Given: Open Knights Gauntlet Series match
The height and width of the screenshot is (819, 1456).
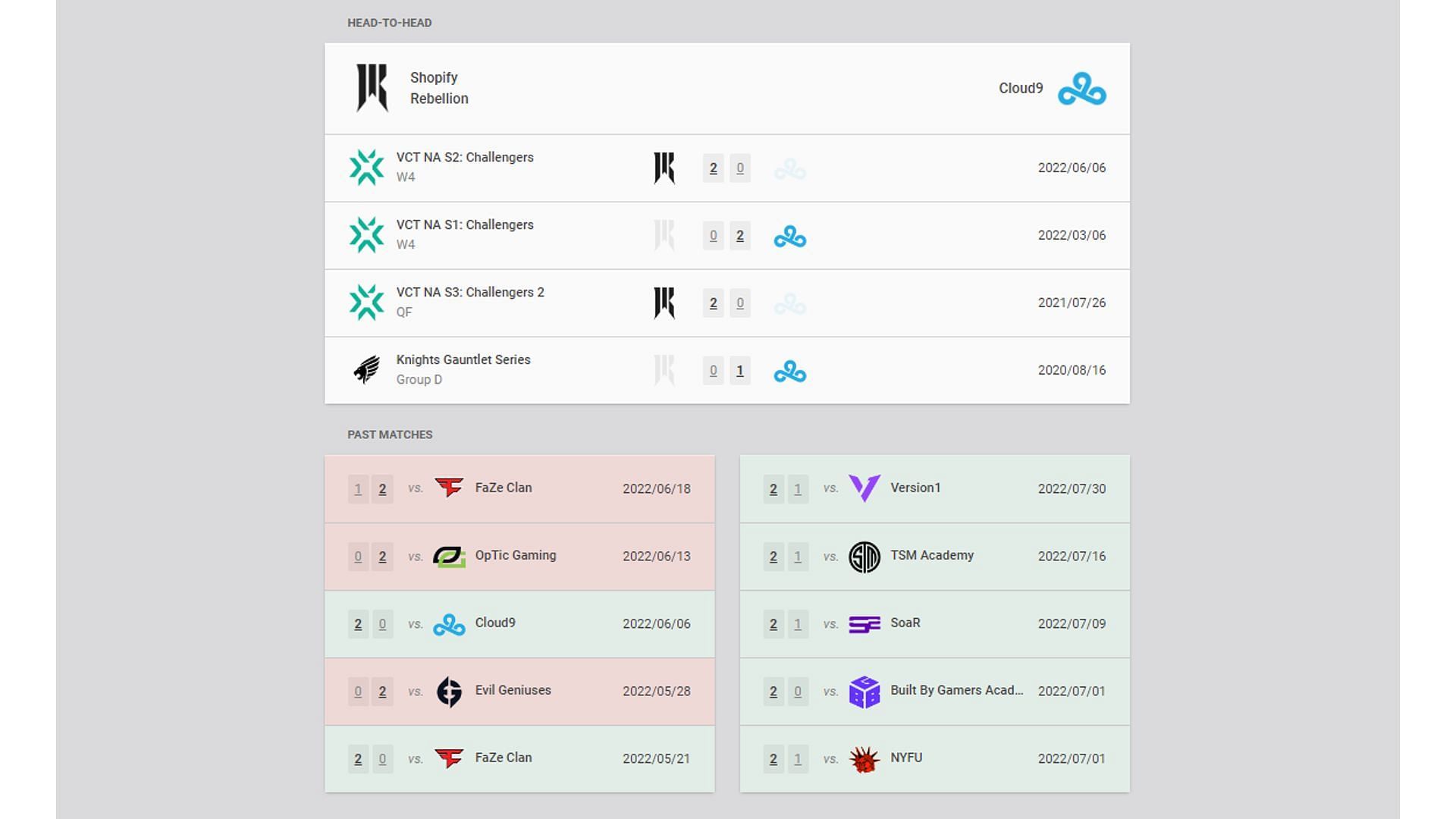Looking at the screenshot, I should tap(727, 371).
